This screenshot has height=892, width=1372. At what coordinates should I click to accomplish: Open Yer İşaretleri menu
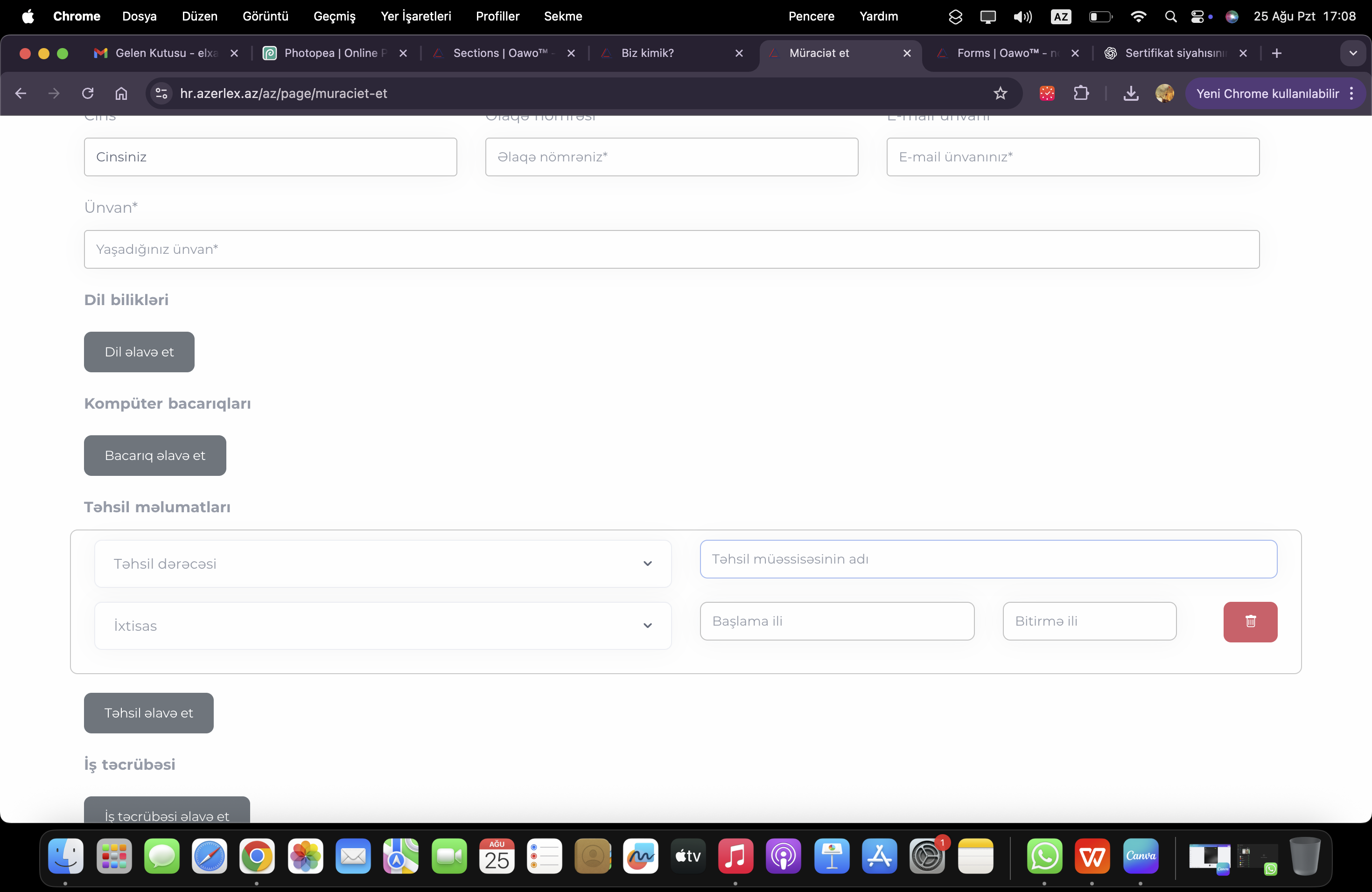pos(416,16)
